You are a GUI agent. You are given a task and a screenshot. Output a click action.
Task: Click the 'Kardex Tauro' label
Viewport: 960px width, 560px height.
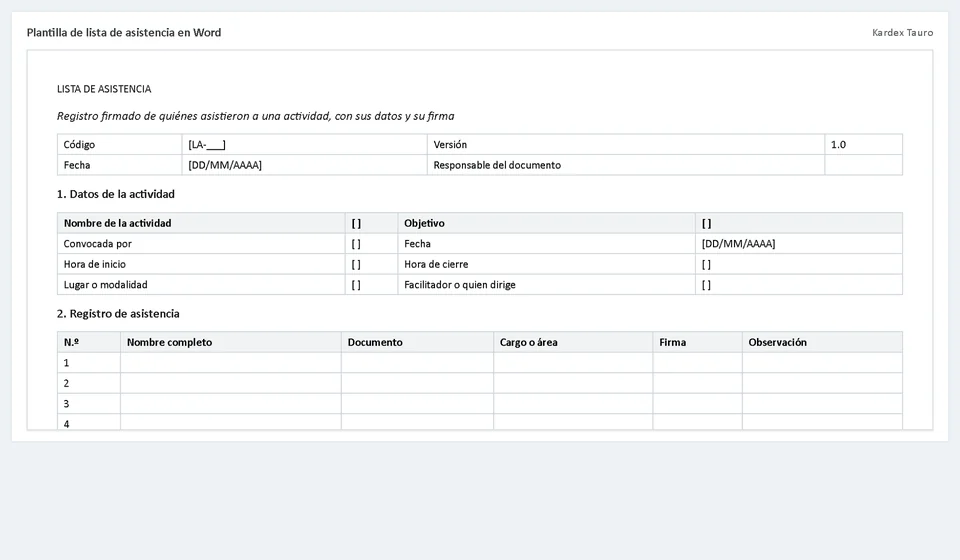[902, 32]
